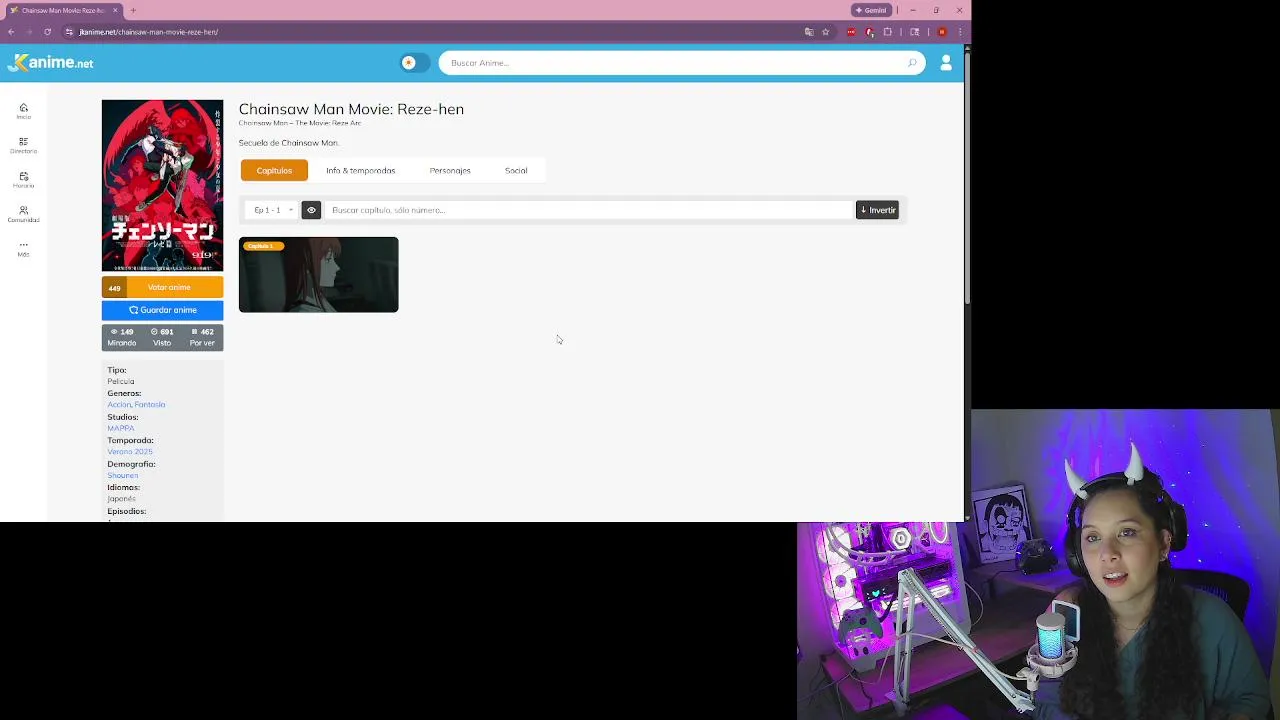Viewport: 1280px width, 720px height.
Task: Switch to the Info & temporadas tab
Action: 360,170
